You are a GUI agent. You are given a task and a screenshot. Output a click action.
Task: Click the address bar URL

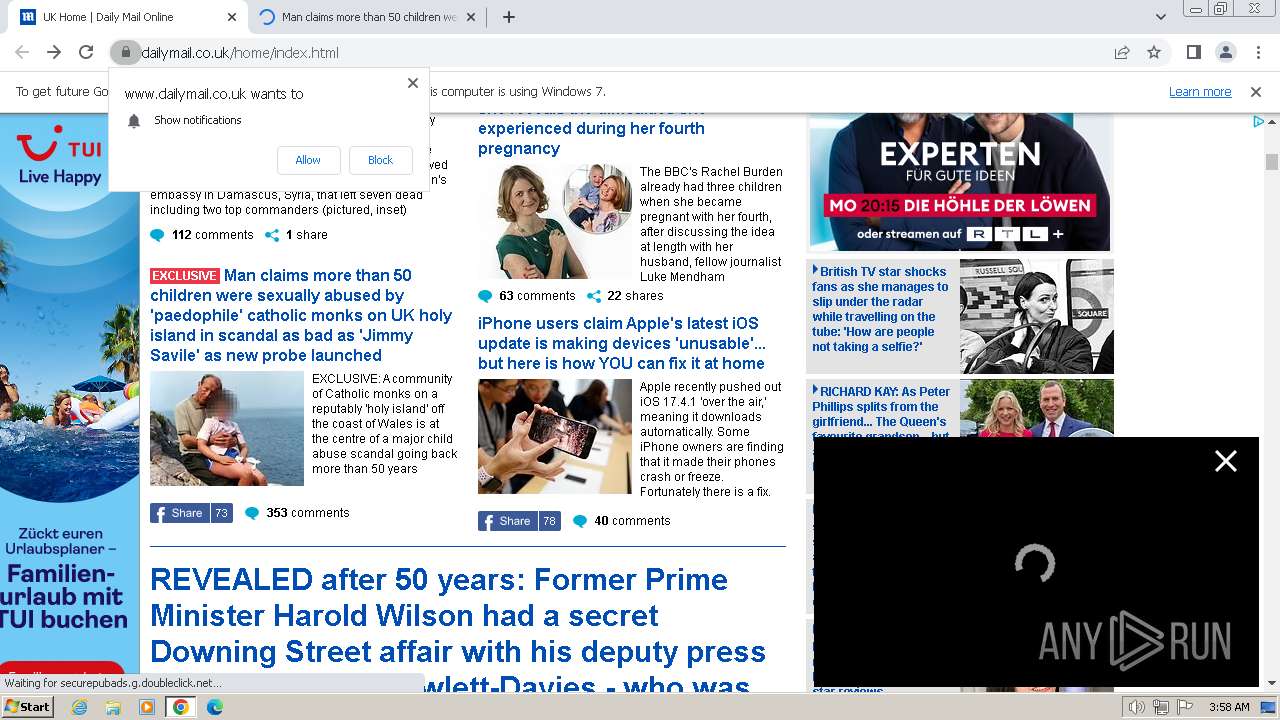coord(240,52)
